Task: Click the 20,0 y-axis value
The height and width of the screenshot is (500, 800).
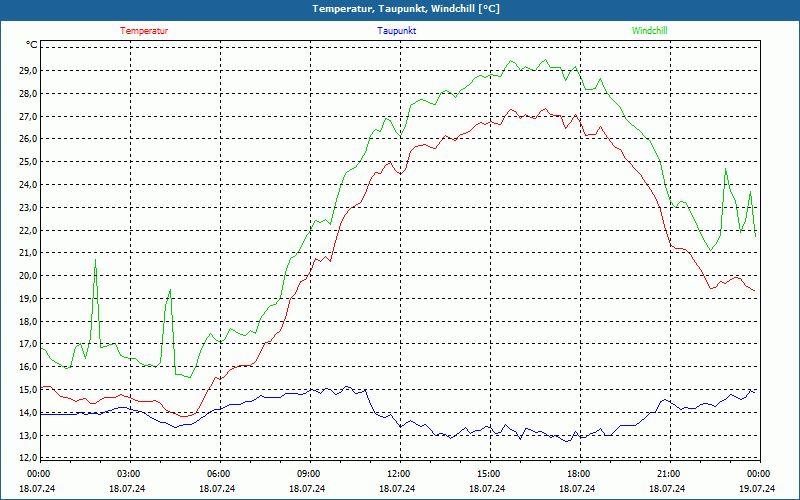Action: pos(28,276)
